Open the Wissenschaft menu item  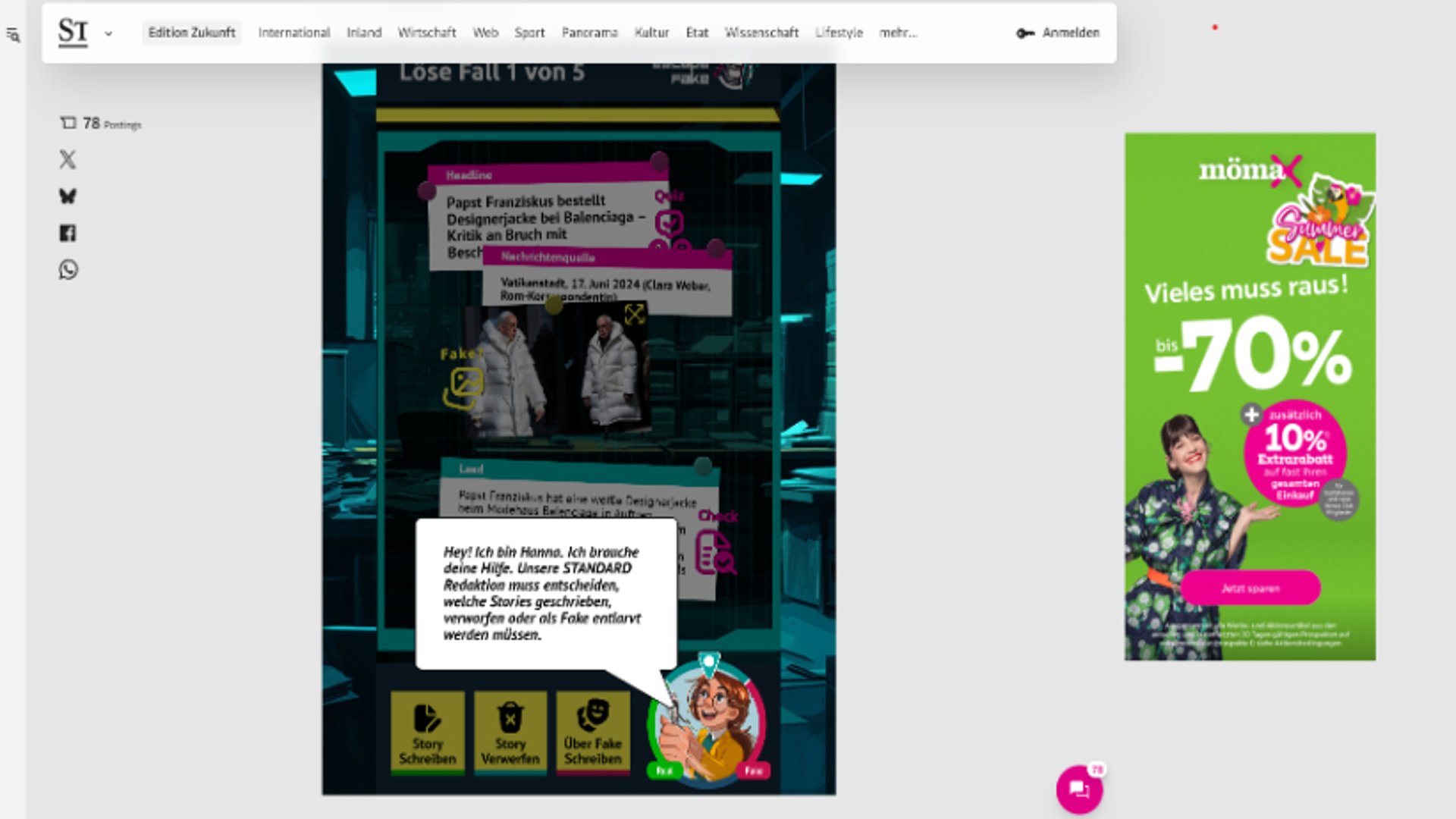click(x=761, y=33)
